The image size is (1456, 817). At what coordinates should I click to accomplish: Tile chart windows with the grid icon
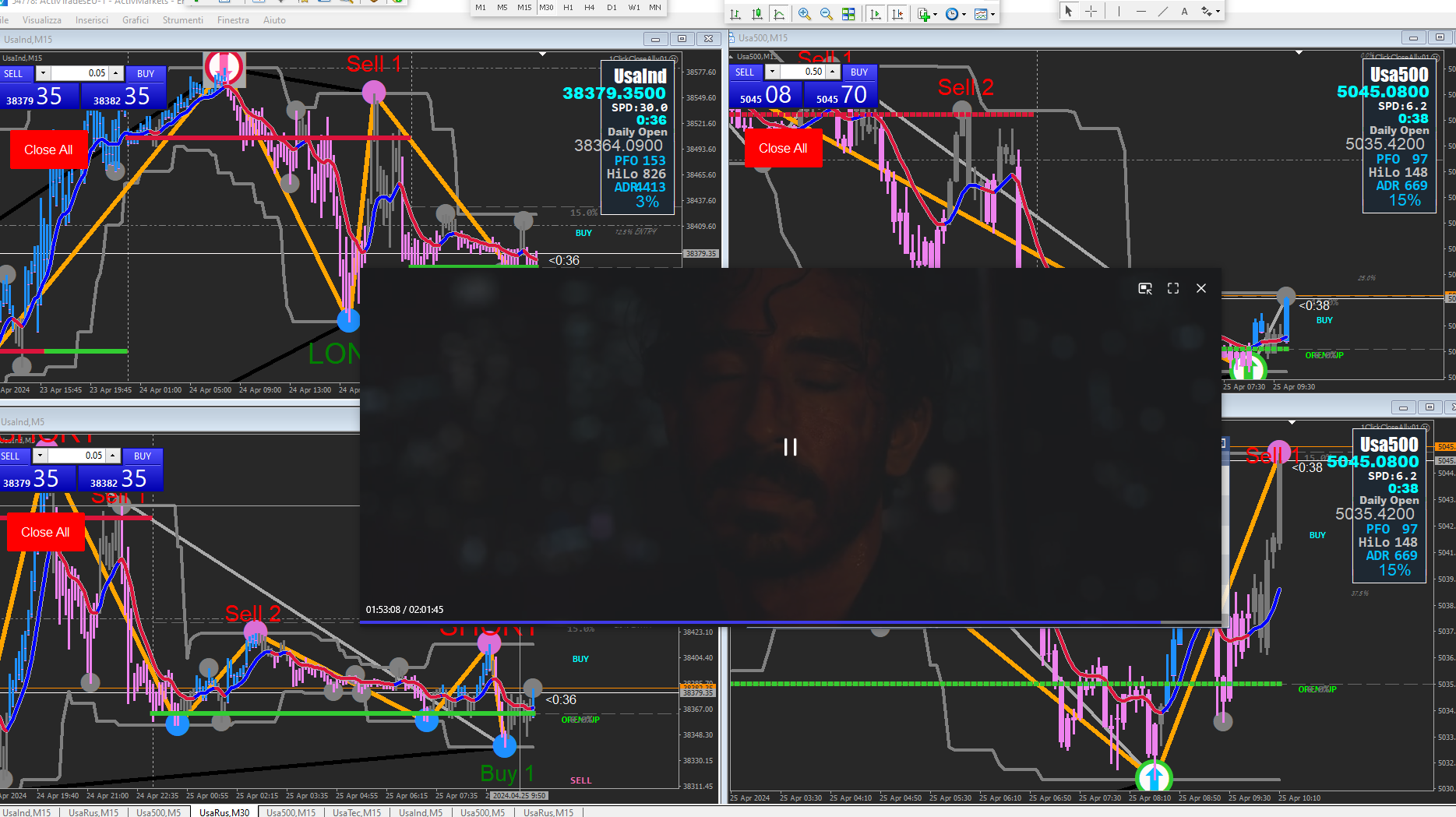click(848, 14)
